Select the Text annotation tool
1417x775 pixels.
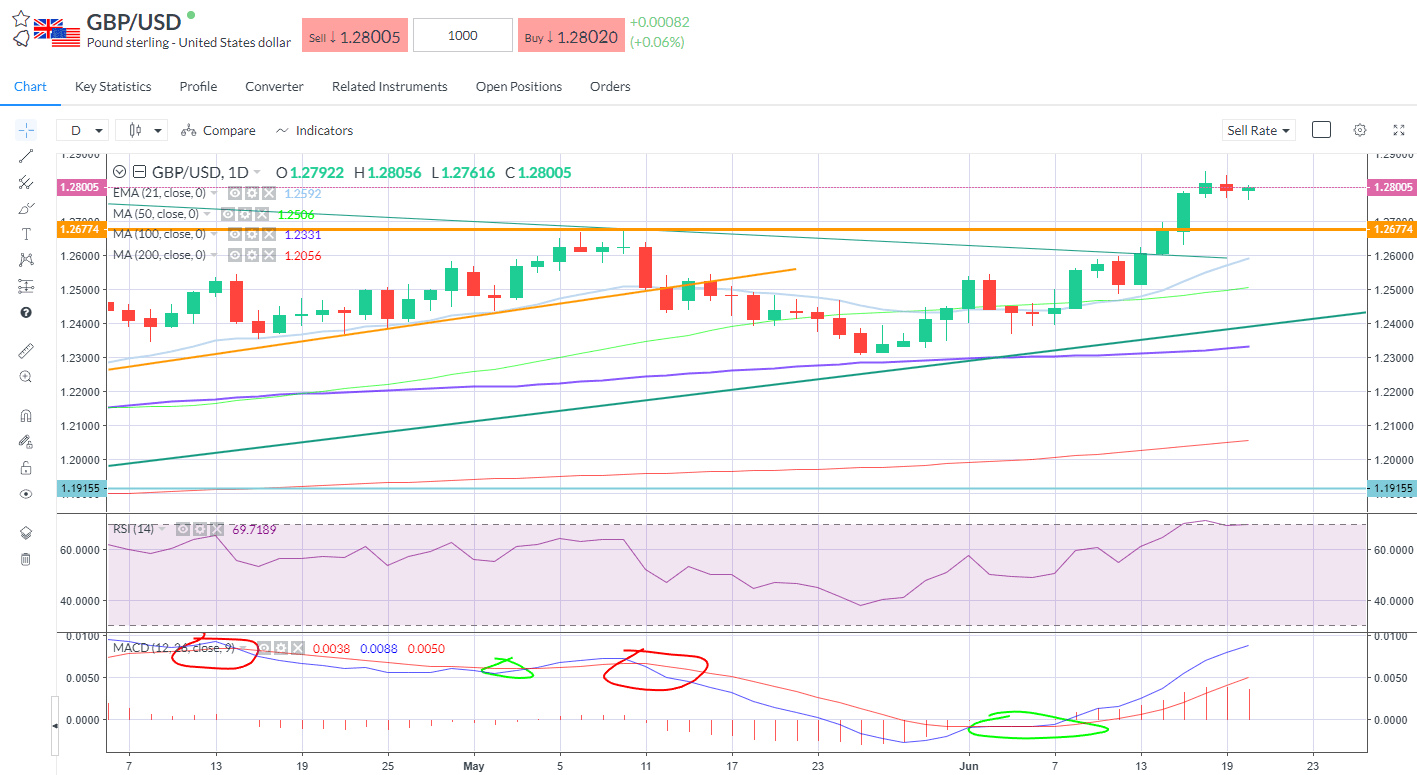26,234
